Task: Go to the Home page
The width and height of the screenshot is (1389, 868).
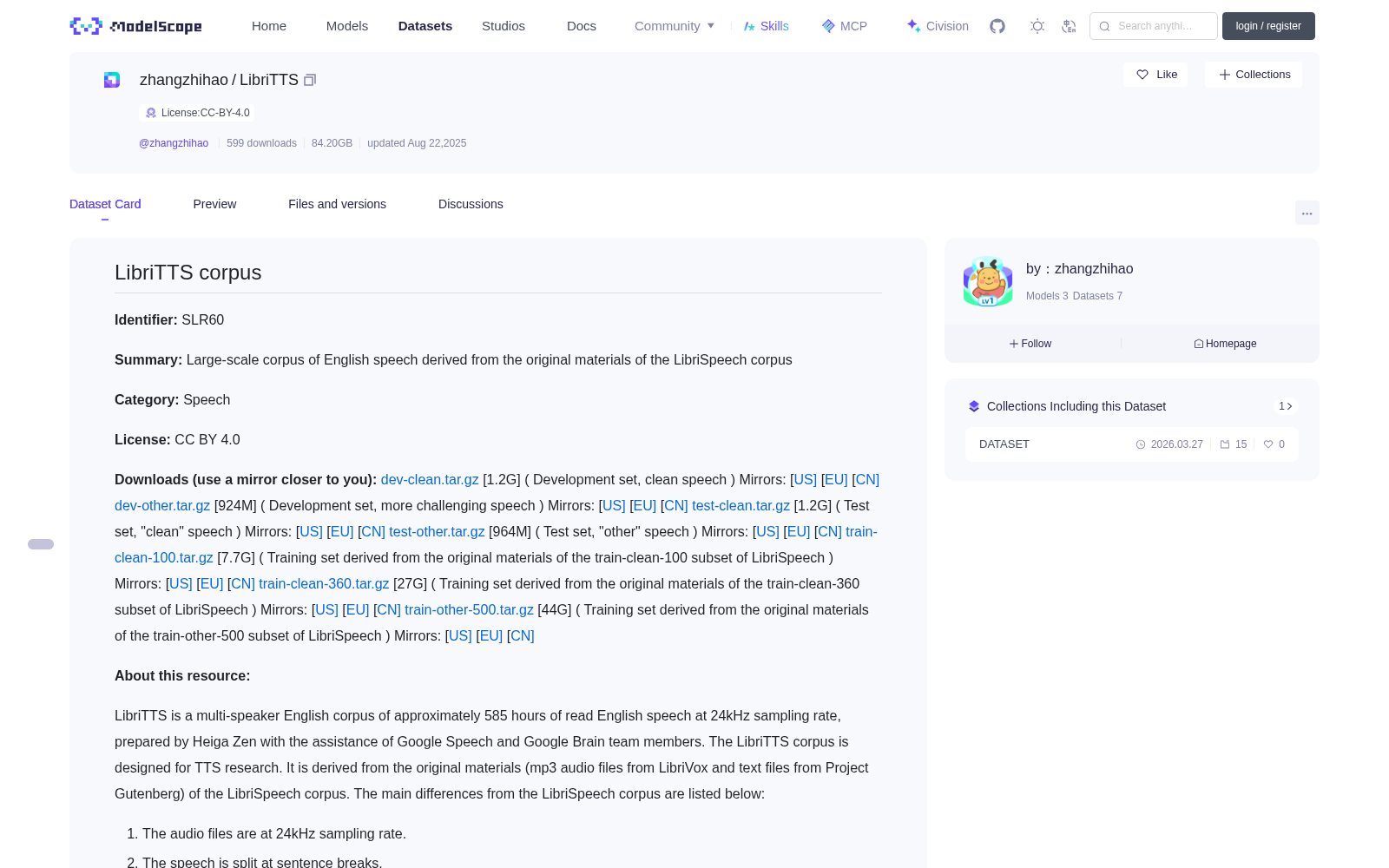Action: coord(269,26)
